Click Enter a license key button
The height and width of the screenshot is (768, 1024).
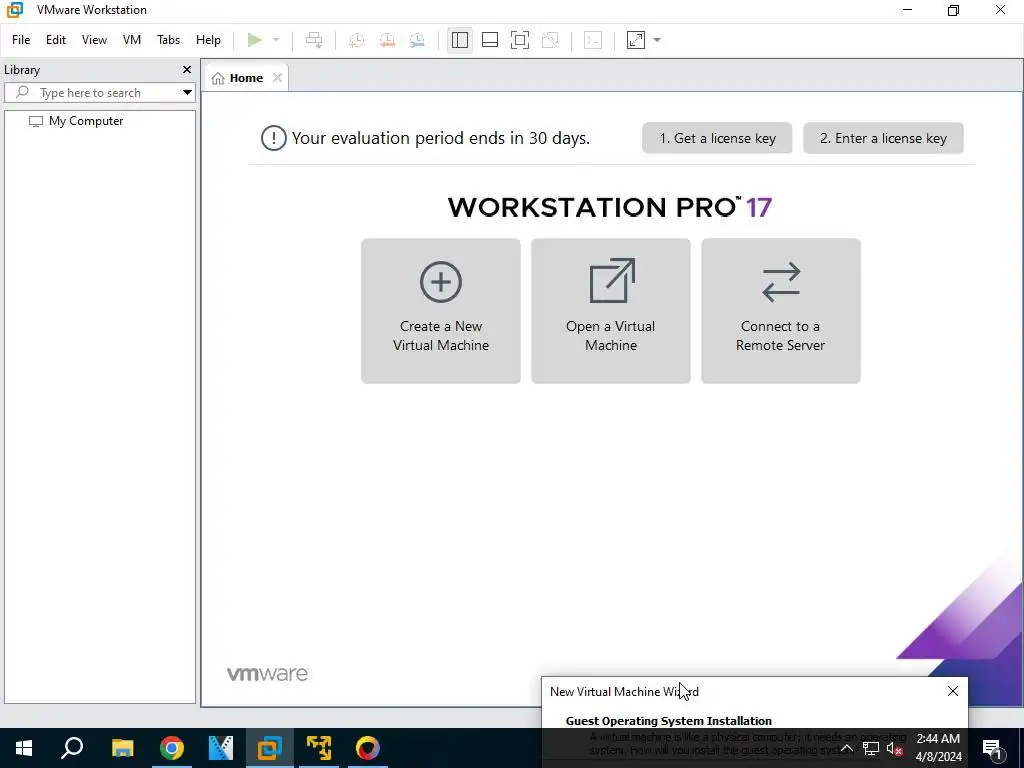tap(883, 138)
